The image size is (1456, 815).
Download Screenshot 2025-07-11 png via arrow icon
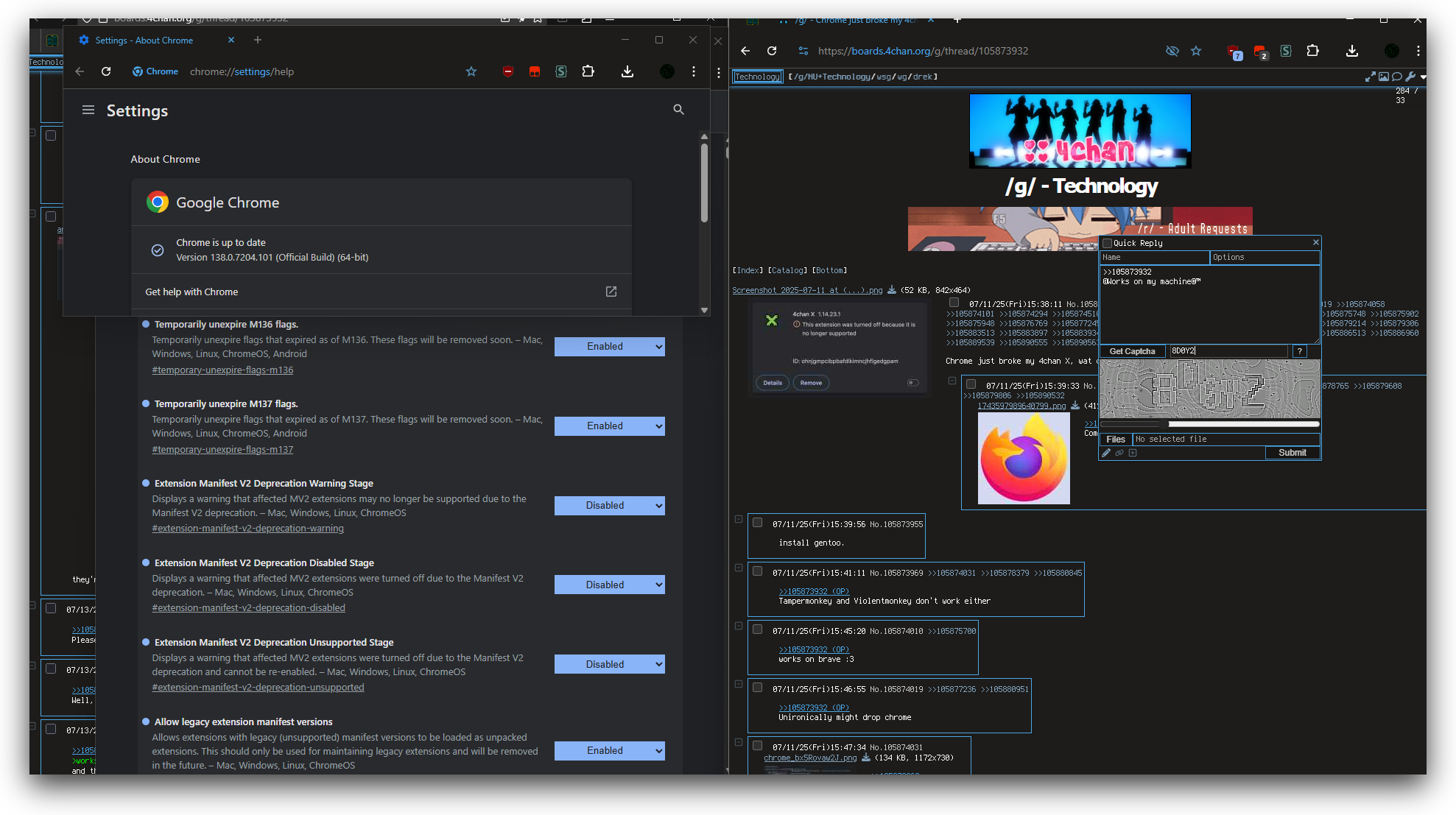click(x=892, y=290)
